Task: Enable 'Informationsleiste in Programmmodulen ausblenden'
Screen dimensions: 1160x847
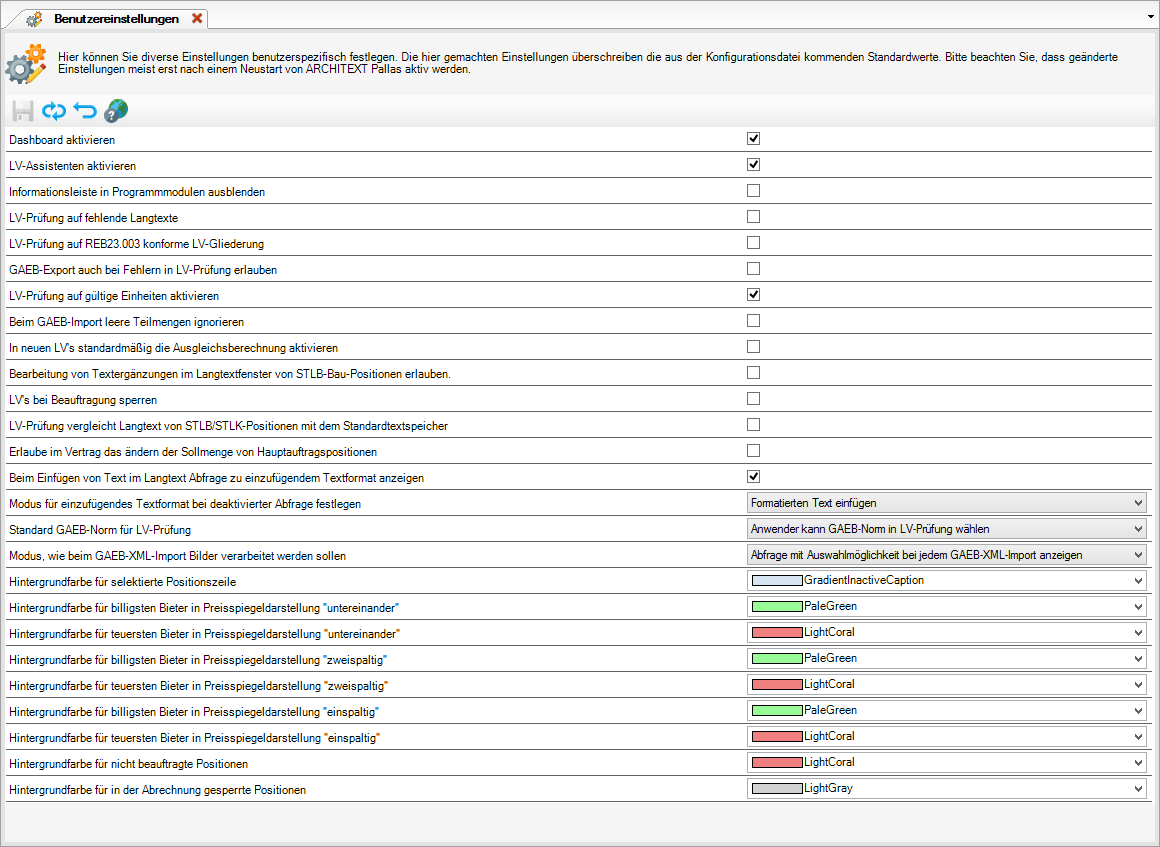Action: [753, 191]
